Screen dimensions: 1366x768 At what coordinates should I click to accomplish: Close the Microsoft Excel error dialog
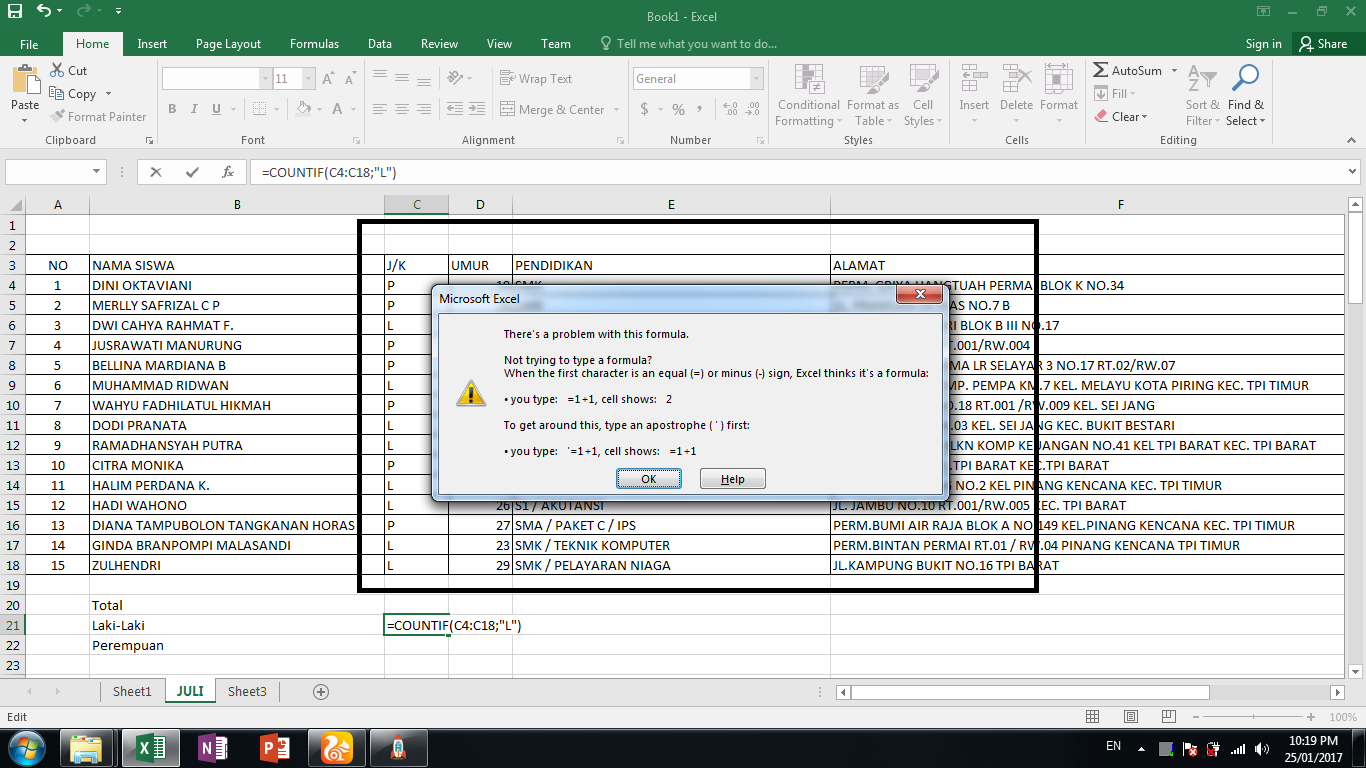(x=919, y=295)
